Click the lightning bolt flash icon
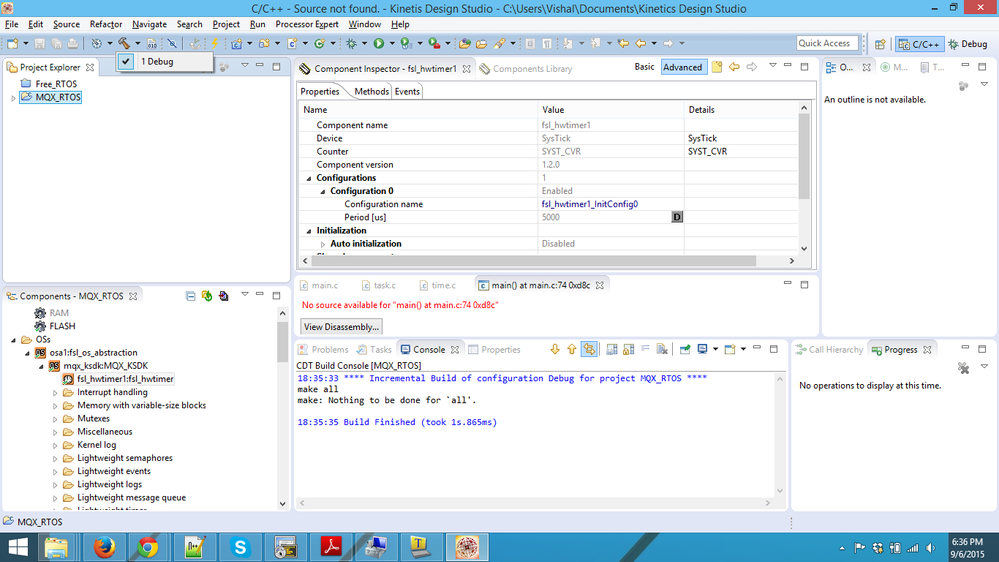Screen dimensions: 999x562 pos(215,43)
